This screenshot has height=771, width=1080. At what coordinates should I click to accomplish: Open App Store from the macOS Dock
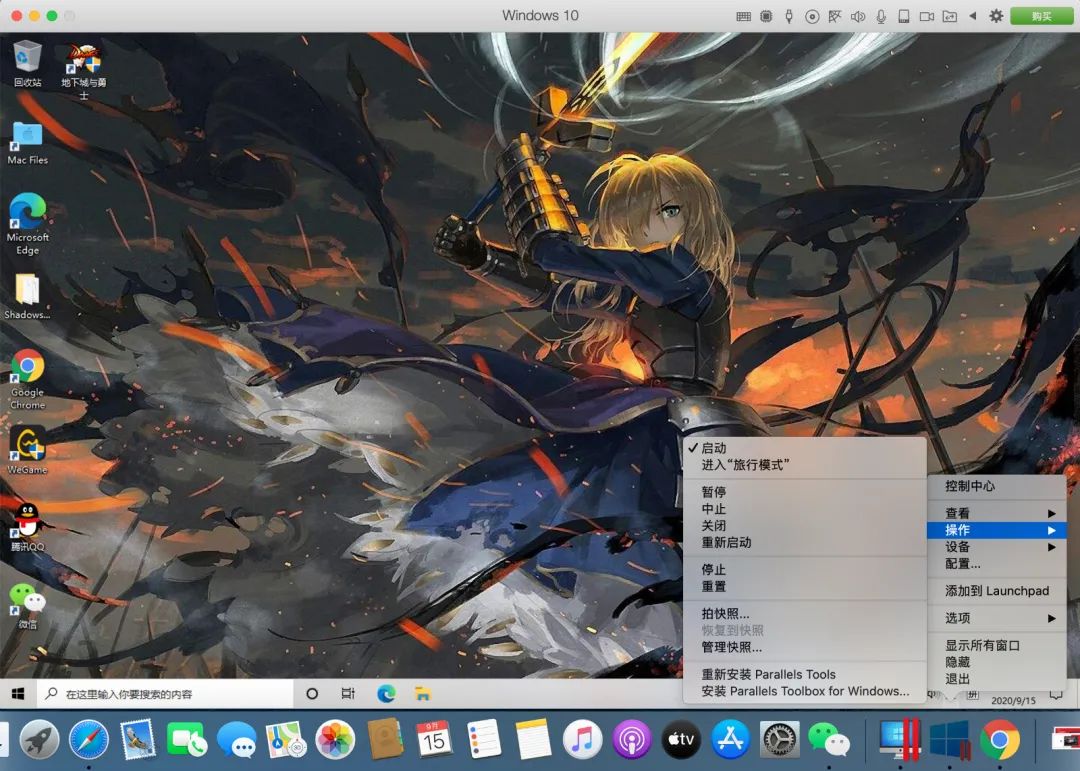(x=730, y=740)
